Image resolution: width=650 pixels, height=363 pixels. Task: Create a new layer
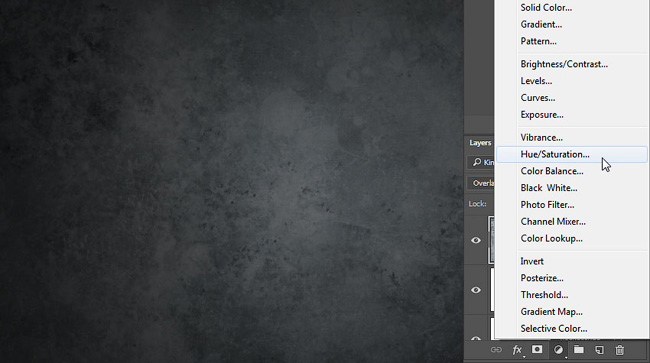tap(599, 350)
